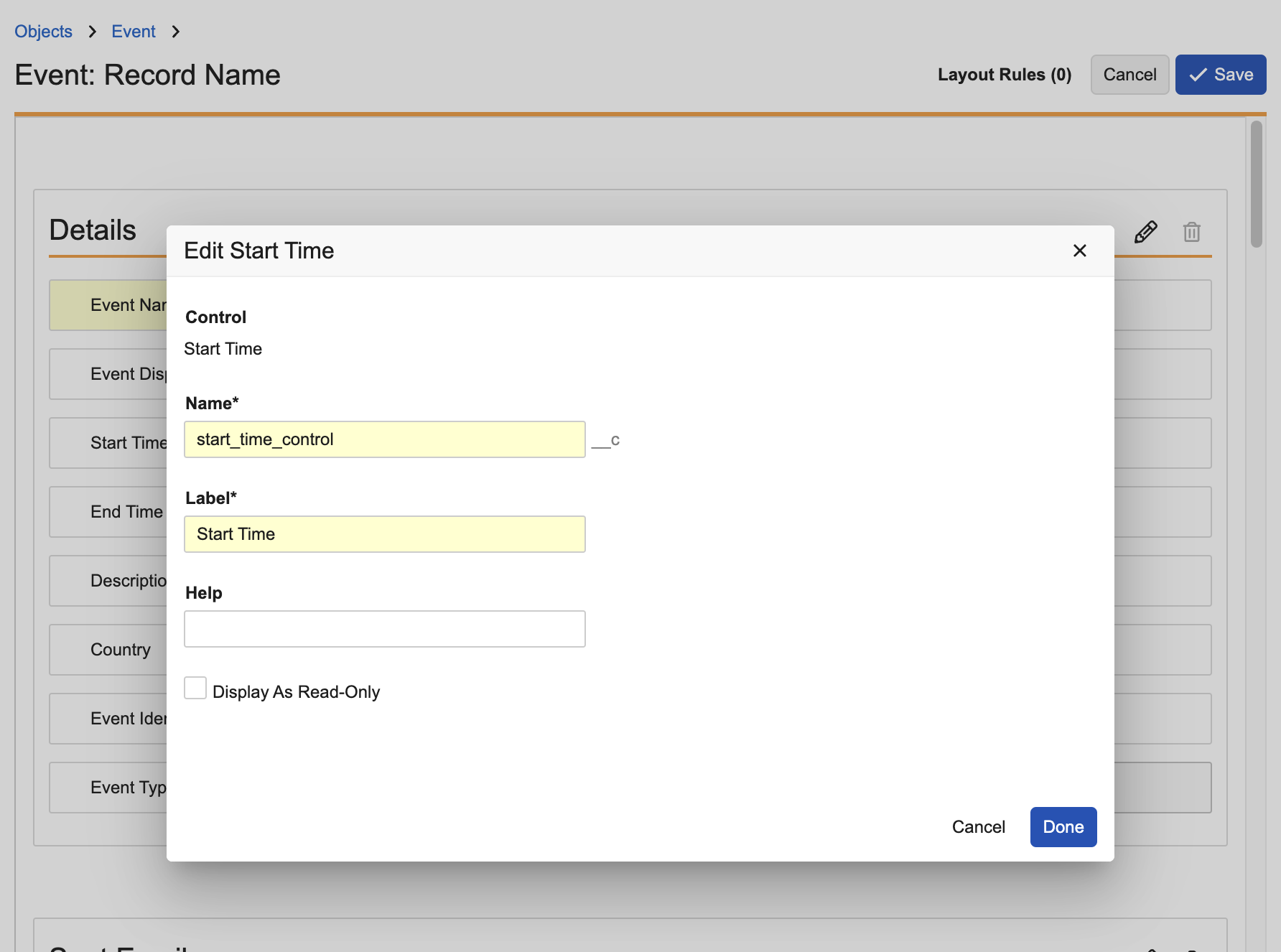Enable Display As Read-Only checkbox
The height and width of the screenshot is (952, 1281).
[195, 689]
